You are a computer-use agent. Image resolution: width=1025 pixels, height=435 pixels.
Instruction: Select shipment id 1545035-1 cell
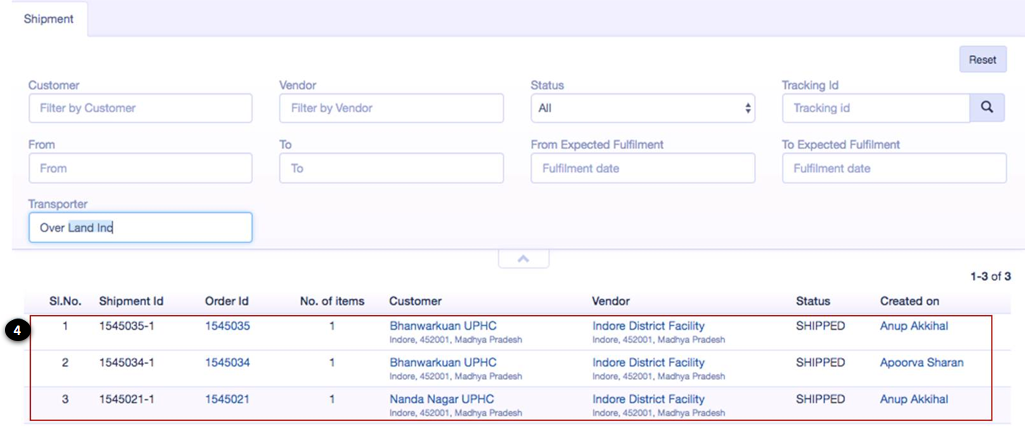click(127, 326)
